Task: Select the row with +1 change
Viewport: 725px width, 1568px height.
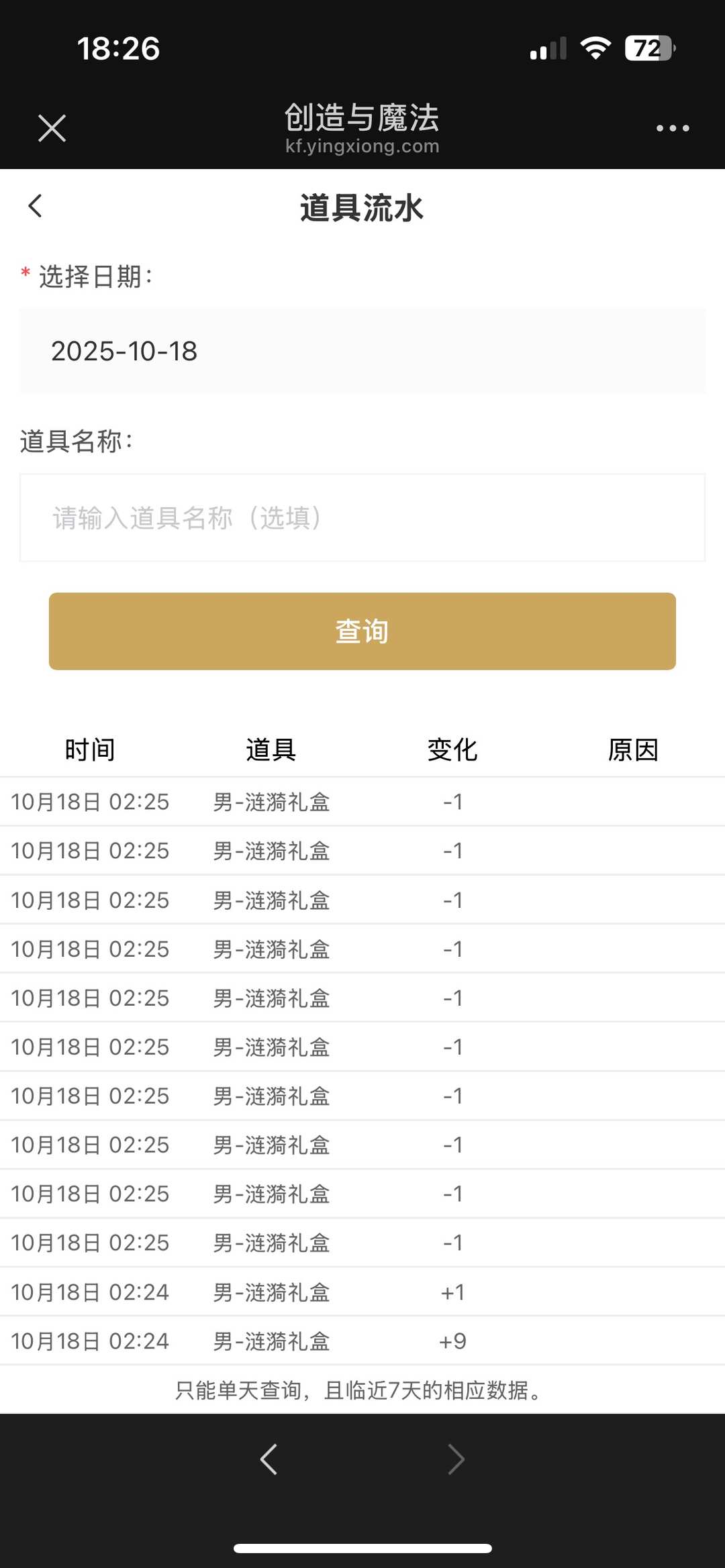Action: (x=362, y=1292)
